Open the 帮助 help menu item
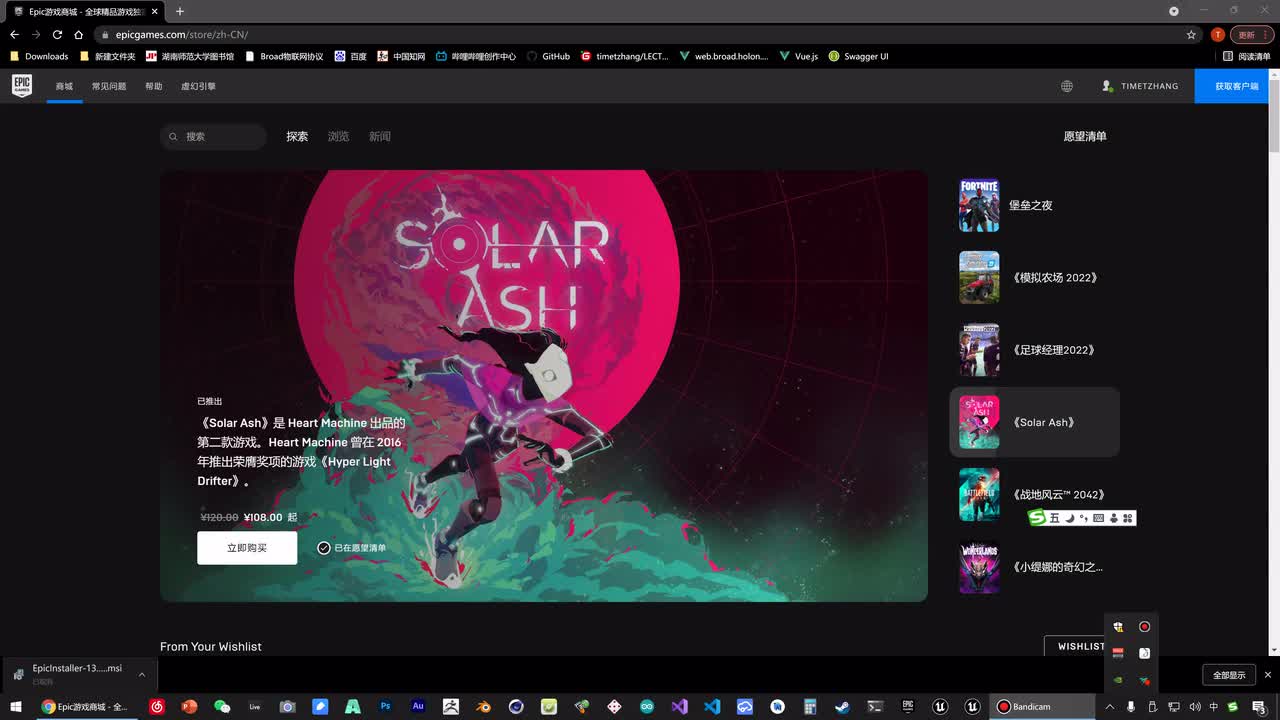This screenshot has height=720, width=1280. [153, 86]
